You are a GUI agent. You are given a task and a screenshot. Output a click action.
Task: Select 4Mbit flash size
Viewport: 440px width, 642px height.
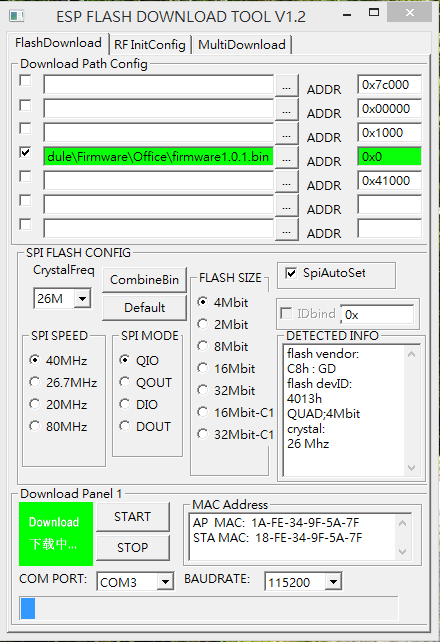click(203, 302)
